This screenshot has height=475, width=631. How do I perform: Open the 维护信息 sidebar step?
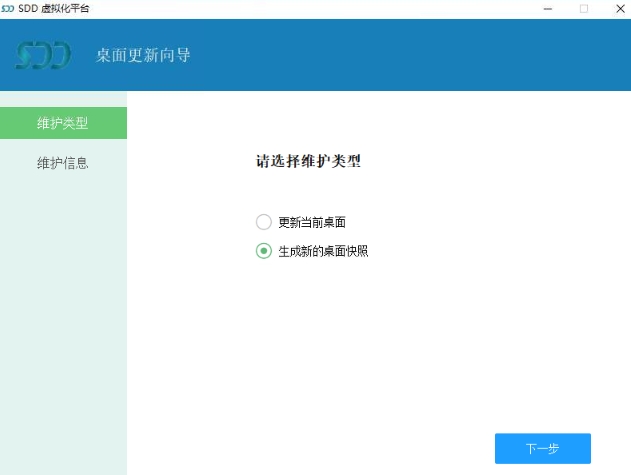click(63, 162)
